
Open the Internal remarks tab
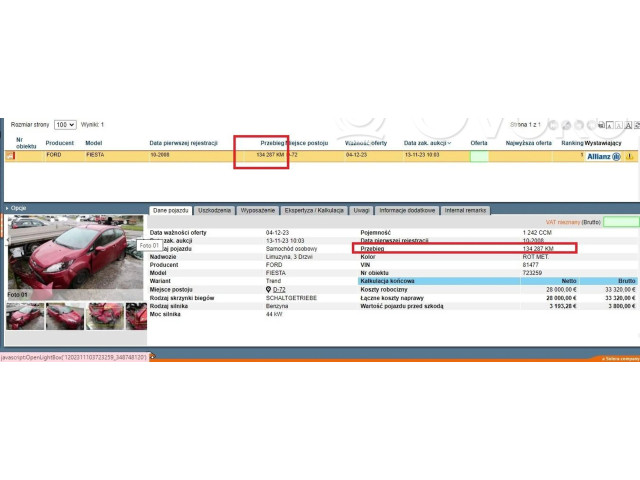[x=465, y=211]
